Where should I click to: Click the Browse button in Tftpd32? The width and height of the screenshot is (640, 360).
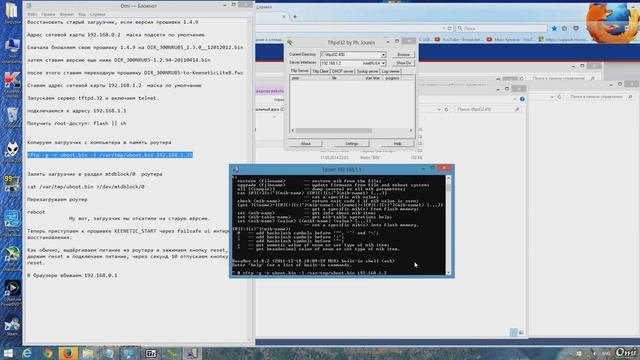click(x=403, y=54)
